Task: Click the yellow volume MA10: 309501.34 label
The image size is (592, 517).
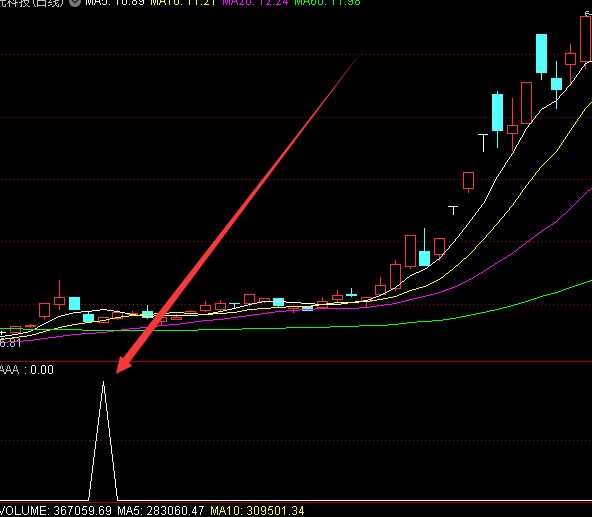Action: (257, 511)
